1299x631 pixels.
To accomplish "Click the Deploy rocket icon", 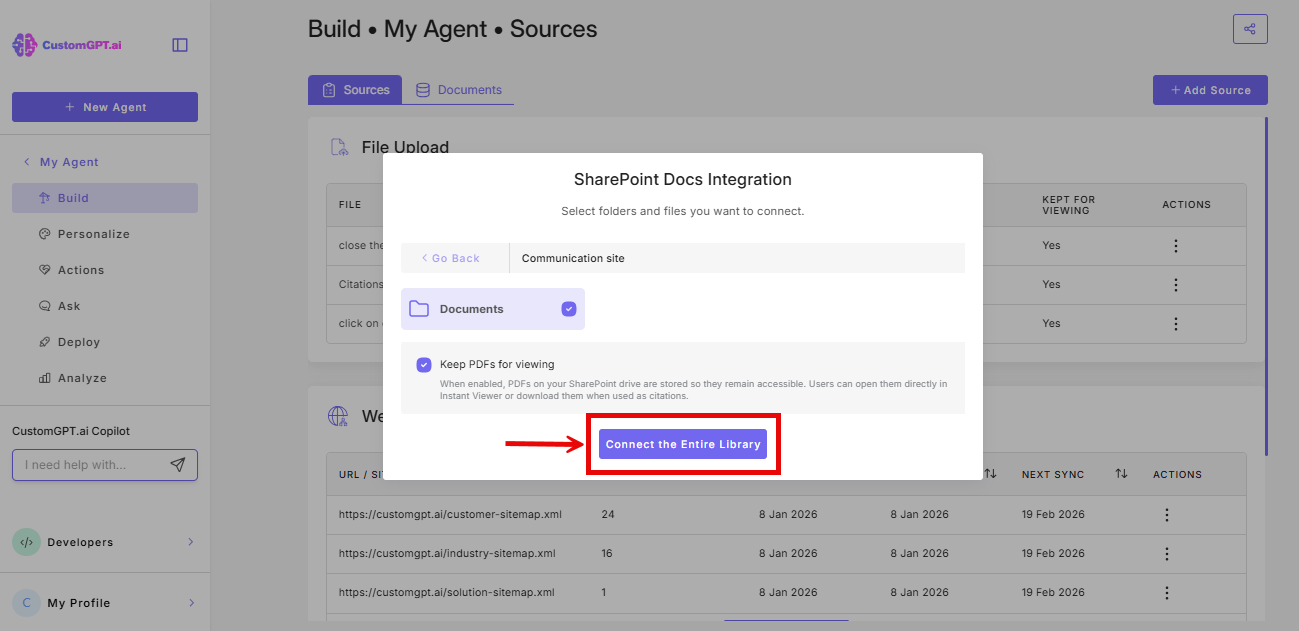I will pos(44,342).
